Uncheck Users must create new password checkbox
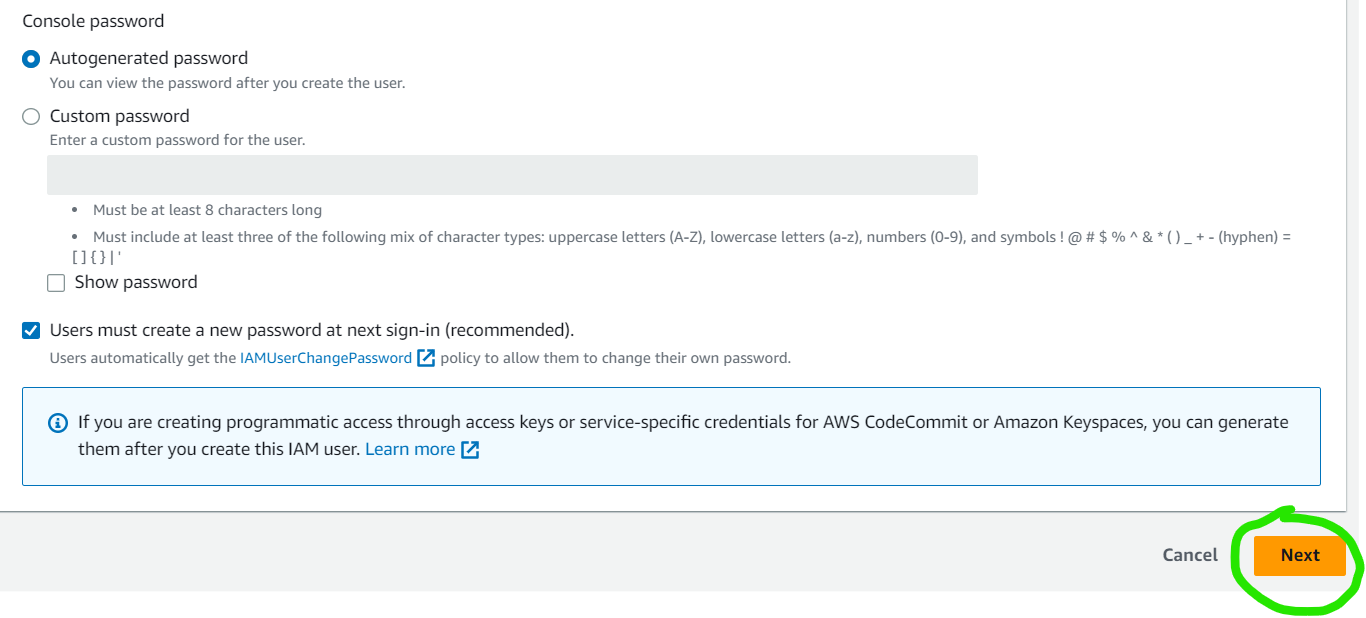Viewport: 1366px width, 618px height. pos(31,330)
